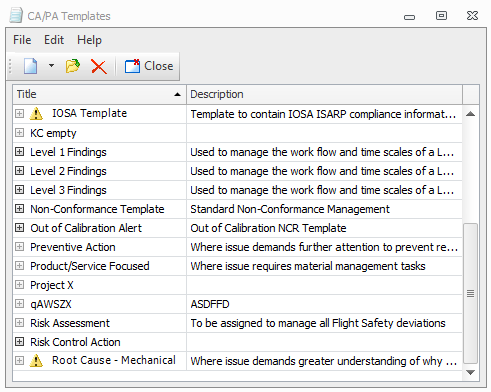Open the New template dropdown arrow

[51, 66]
